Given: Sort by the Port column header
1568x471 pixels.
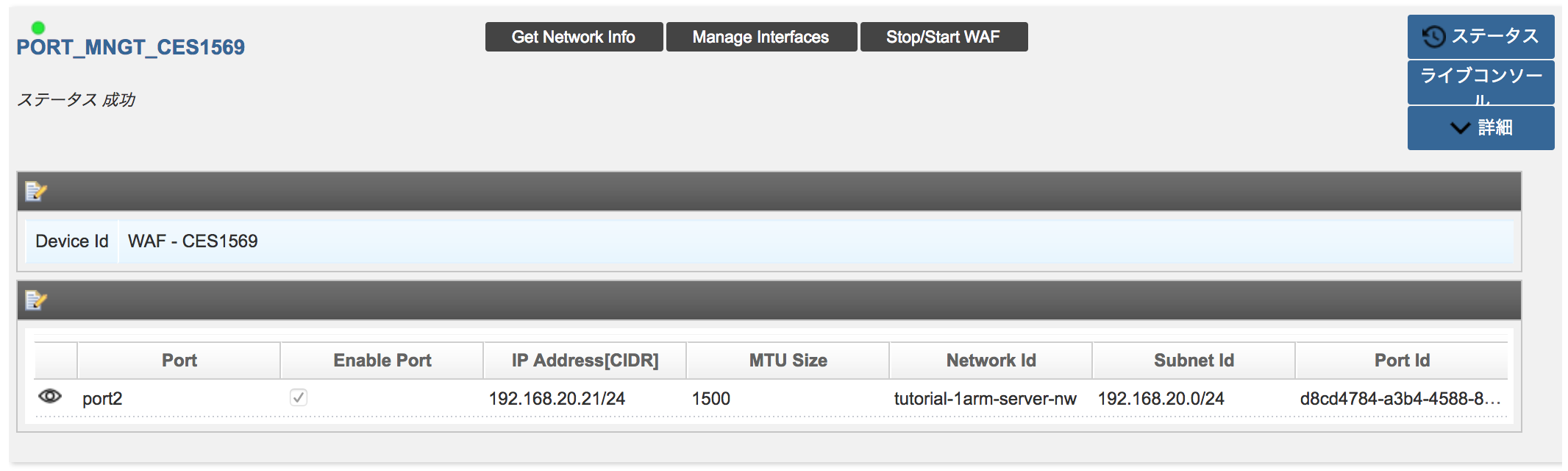Looking at the screenshot, I should [x=179, y=361].
